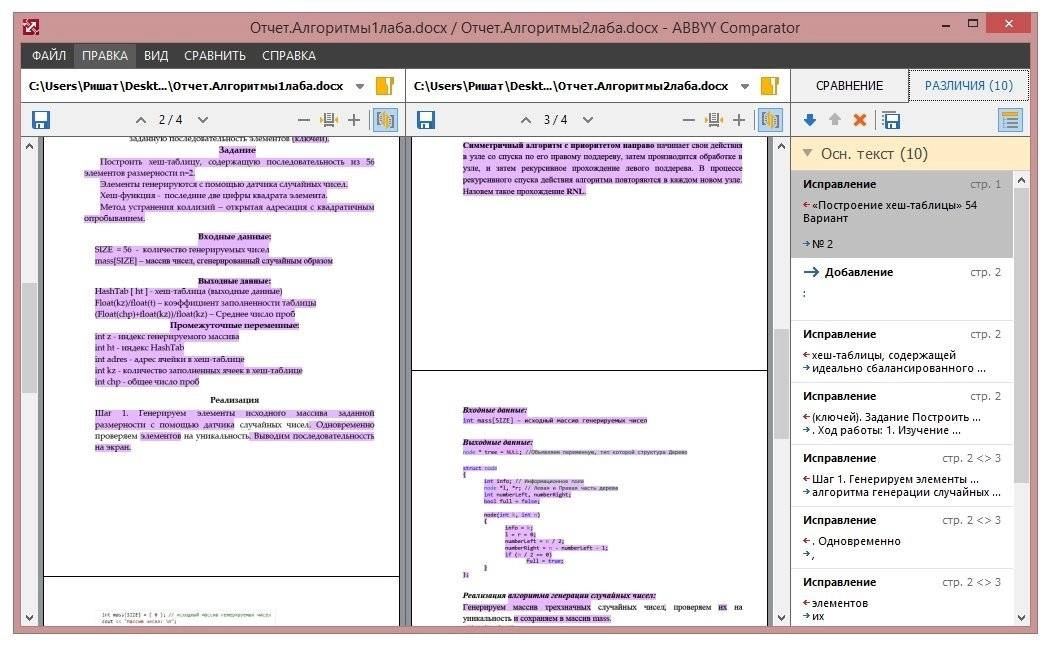Zoom in the left document

354,120
